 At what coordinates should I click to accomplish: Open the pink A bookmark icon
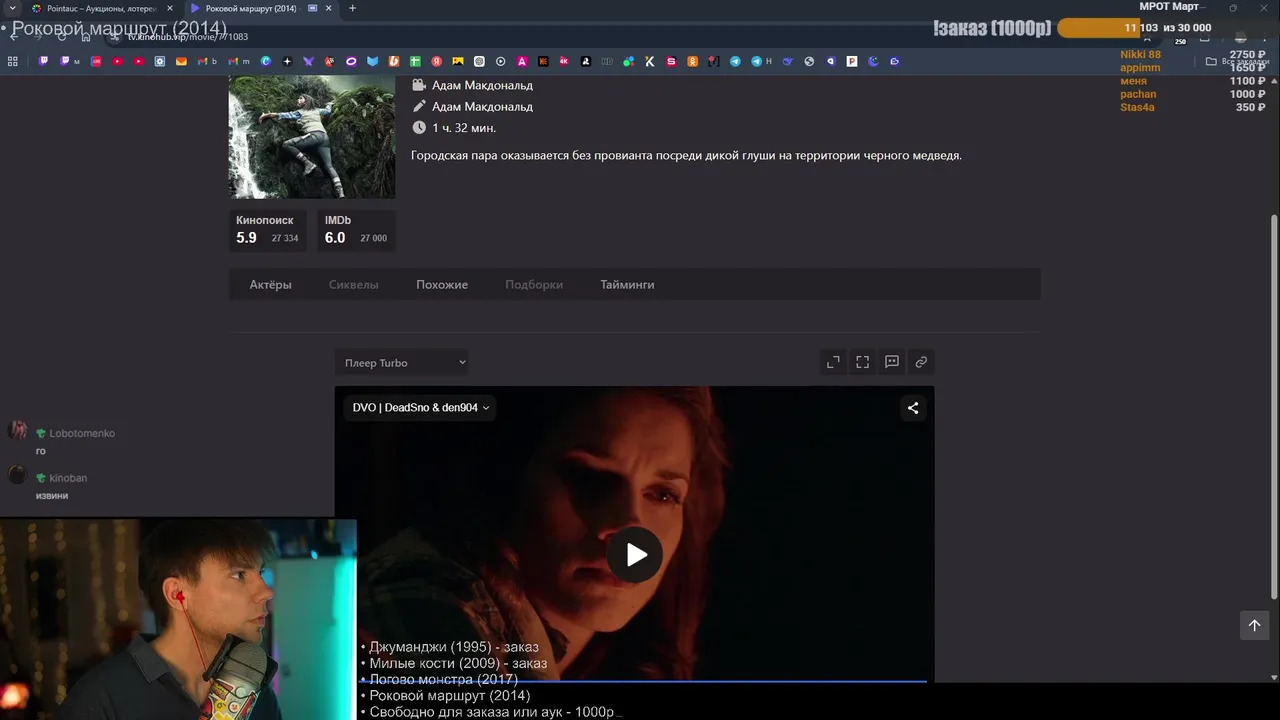tap(522, 61)
